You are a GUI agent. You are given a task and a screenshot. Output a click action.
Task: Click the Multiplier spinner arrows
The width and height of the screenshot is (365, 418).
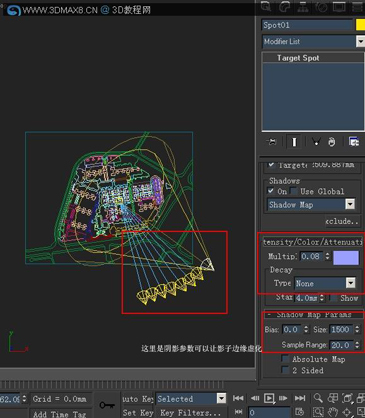(x=328, y=256)
